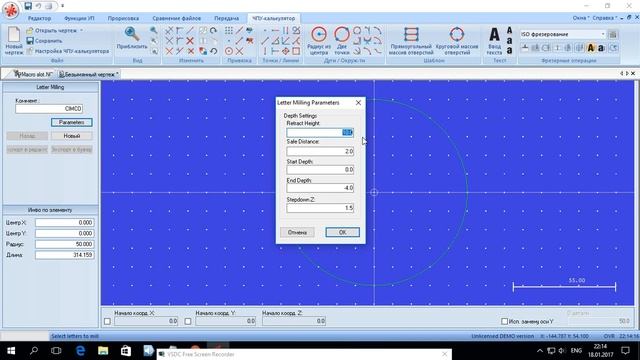640x360 pixels.
Task: Click the Stepdown Z field showing 1.5
Action: click(x=320, y=208)
